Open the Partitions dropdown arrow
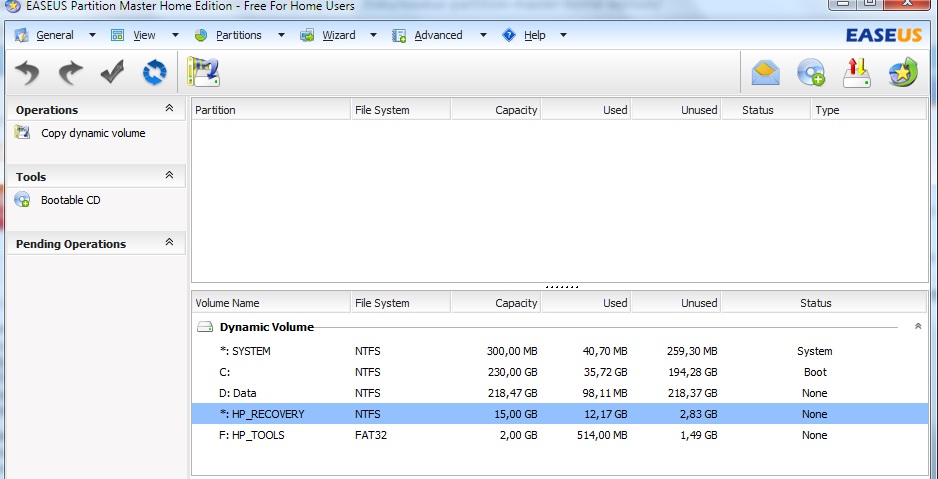The height and width of the screenshot is (479, 938). [x=281, y=35]
